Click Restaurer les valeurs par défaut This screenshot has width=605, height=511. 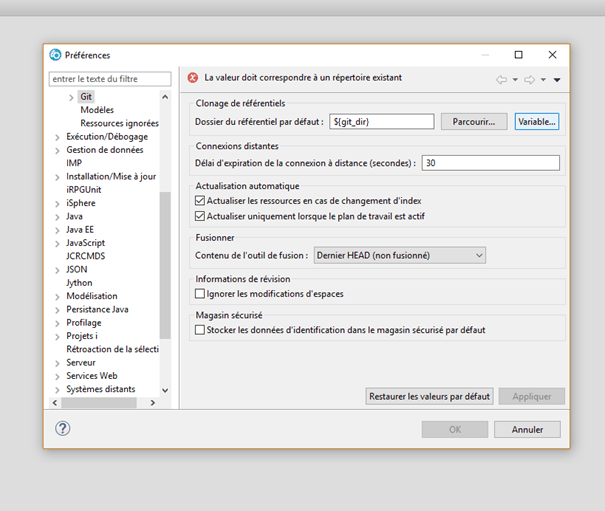click(429, 396)
